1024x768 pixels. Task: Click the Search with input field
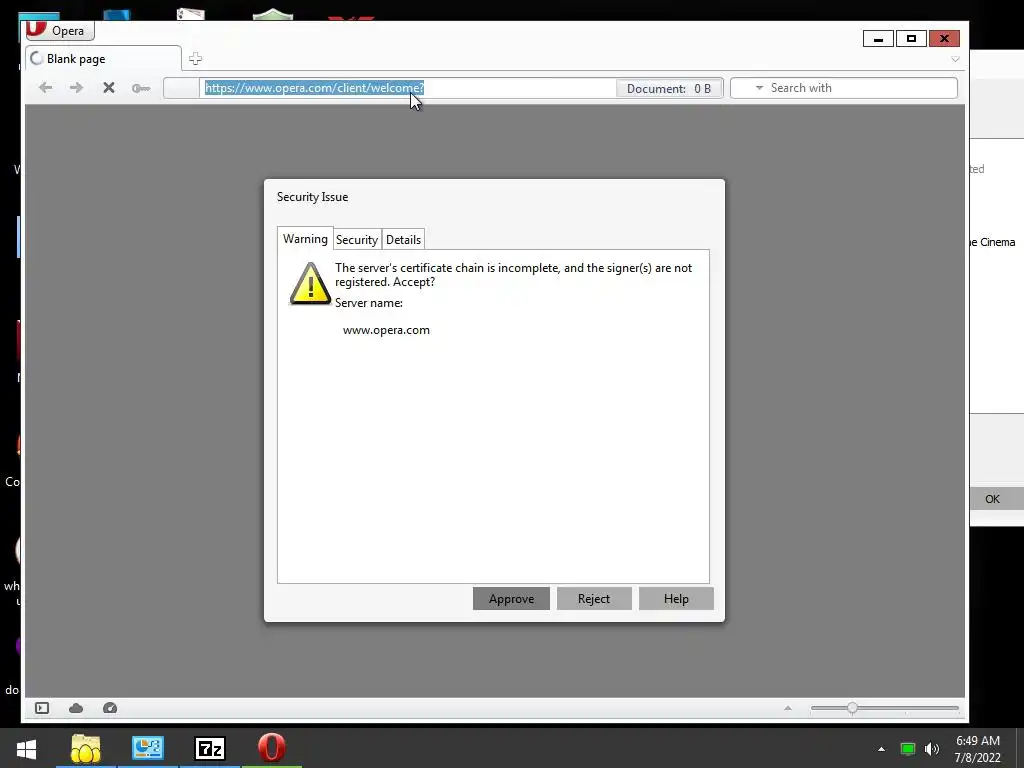pyautogui.click(x=844, y=88)
